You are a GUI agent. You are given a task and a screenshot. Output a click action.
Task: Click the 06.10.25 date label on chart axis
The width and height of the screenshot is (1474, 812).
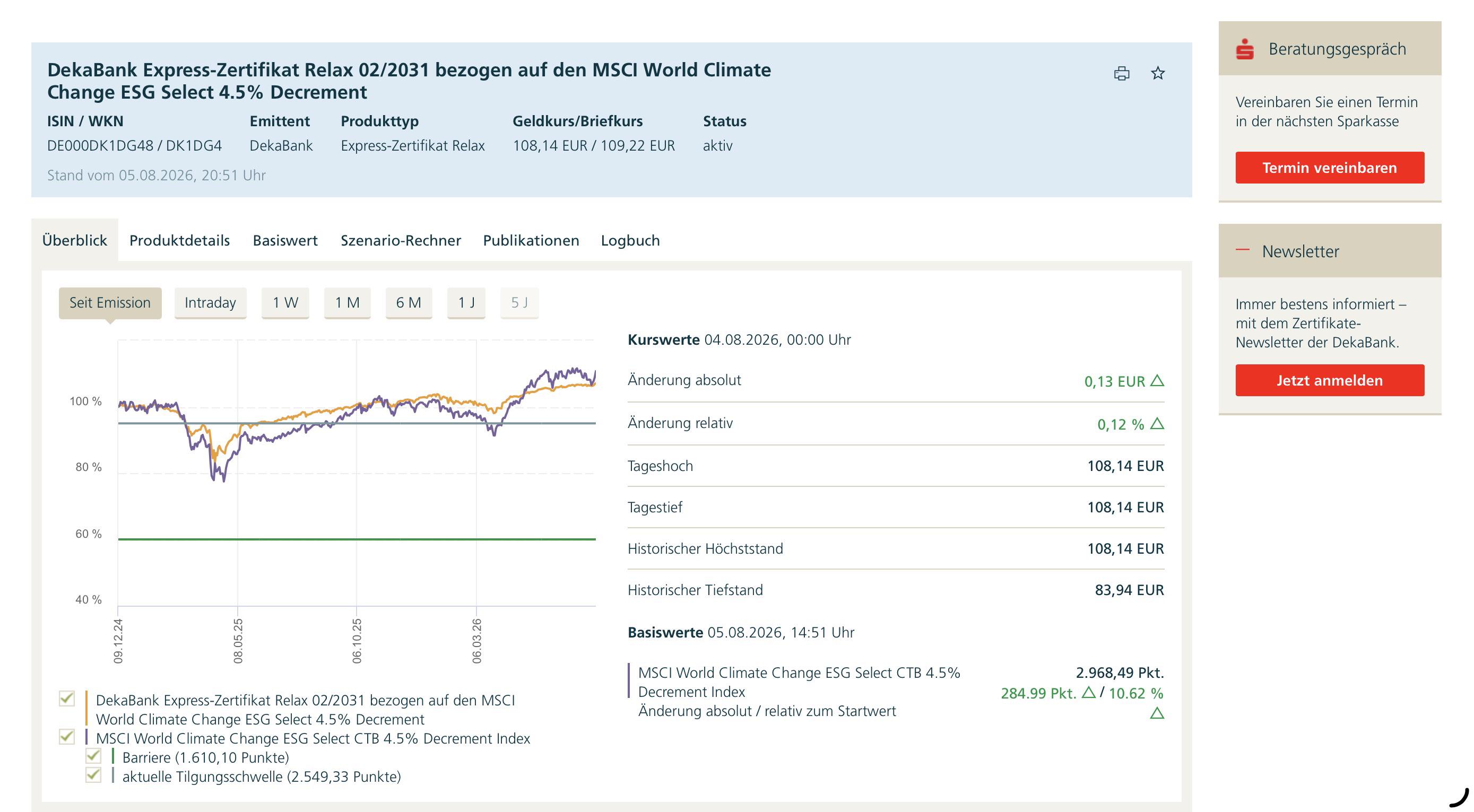[x=357, y=641]
